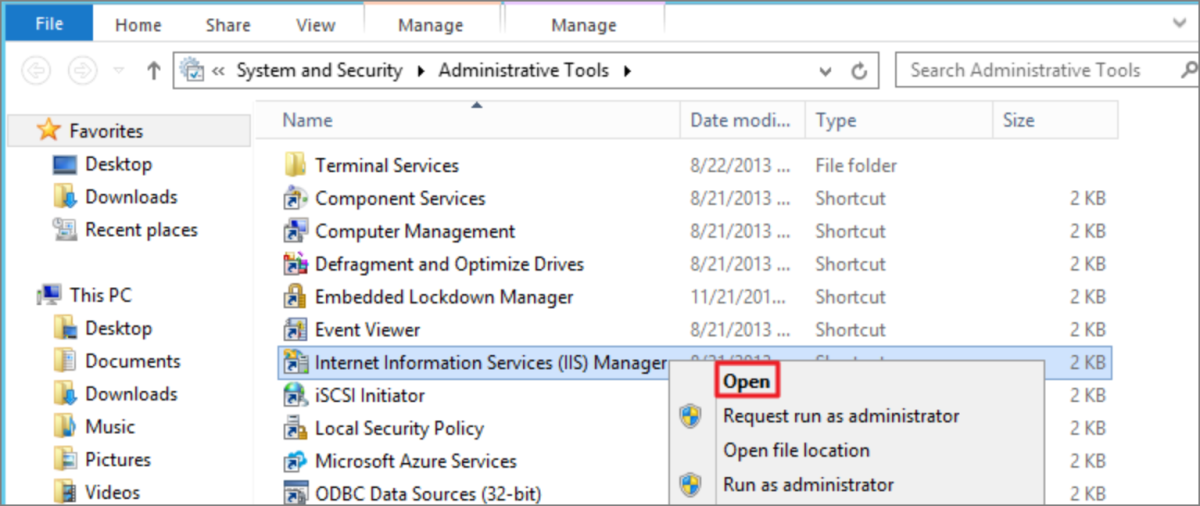Click the up arrow navigation button
This screenshot has width=1200, height=506.
[x=153, y=71]
